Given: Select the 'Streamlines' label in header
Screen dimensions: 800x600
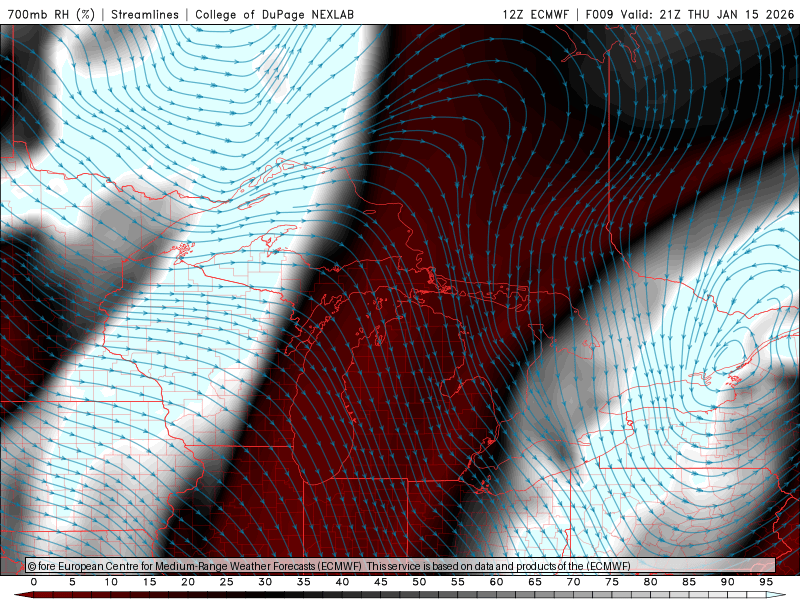Looking at the screenshot, I should (145, 14).
